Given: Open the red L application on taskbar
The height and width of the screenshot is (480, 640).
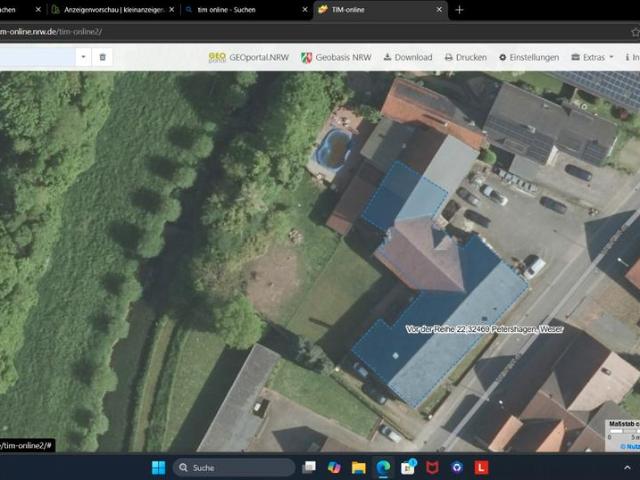Looking at the screenshot, I should [481, 468].
